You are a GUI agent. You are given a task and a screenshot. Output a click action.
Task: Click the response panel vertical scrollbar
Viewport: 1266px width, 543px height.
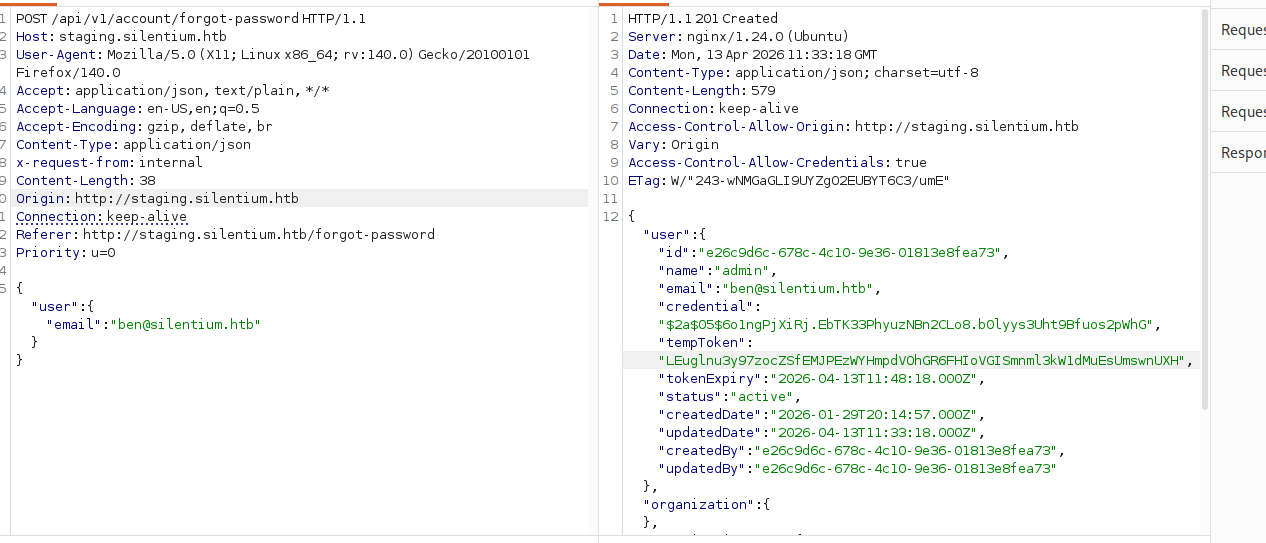[x=1204, y=210]
